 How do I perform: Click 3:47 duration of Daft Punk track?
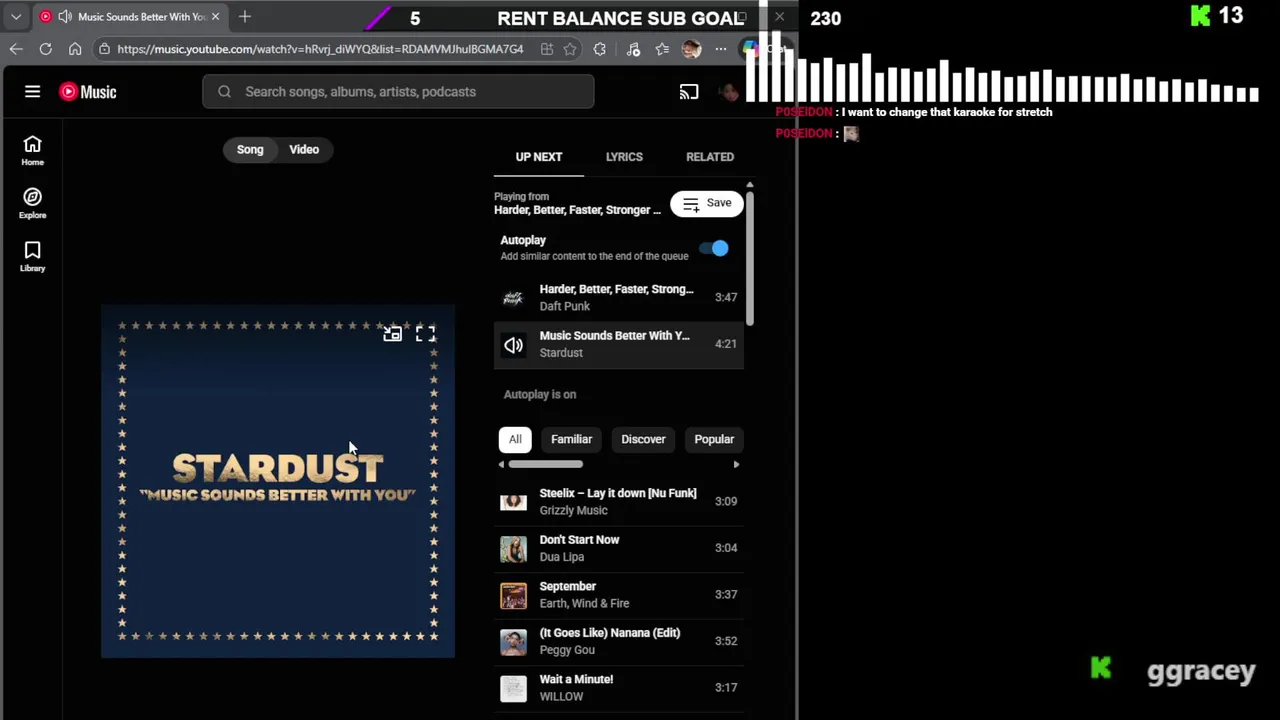click(726, 297)
